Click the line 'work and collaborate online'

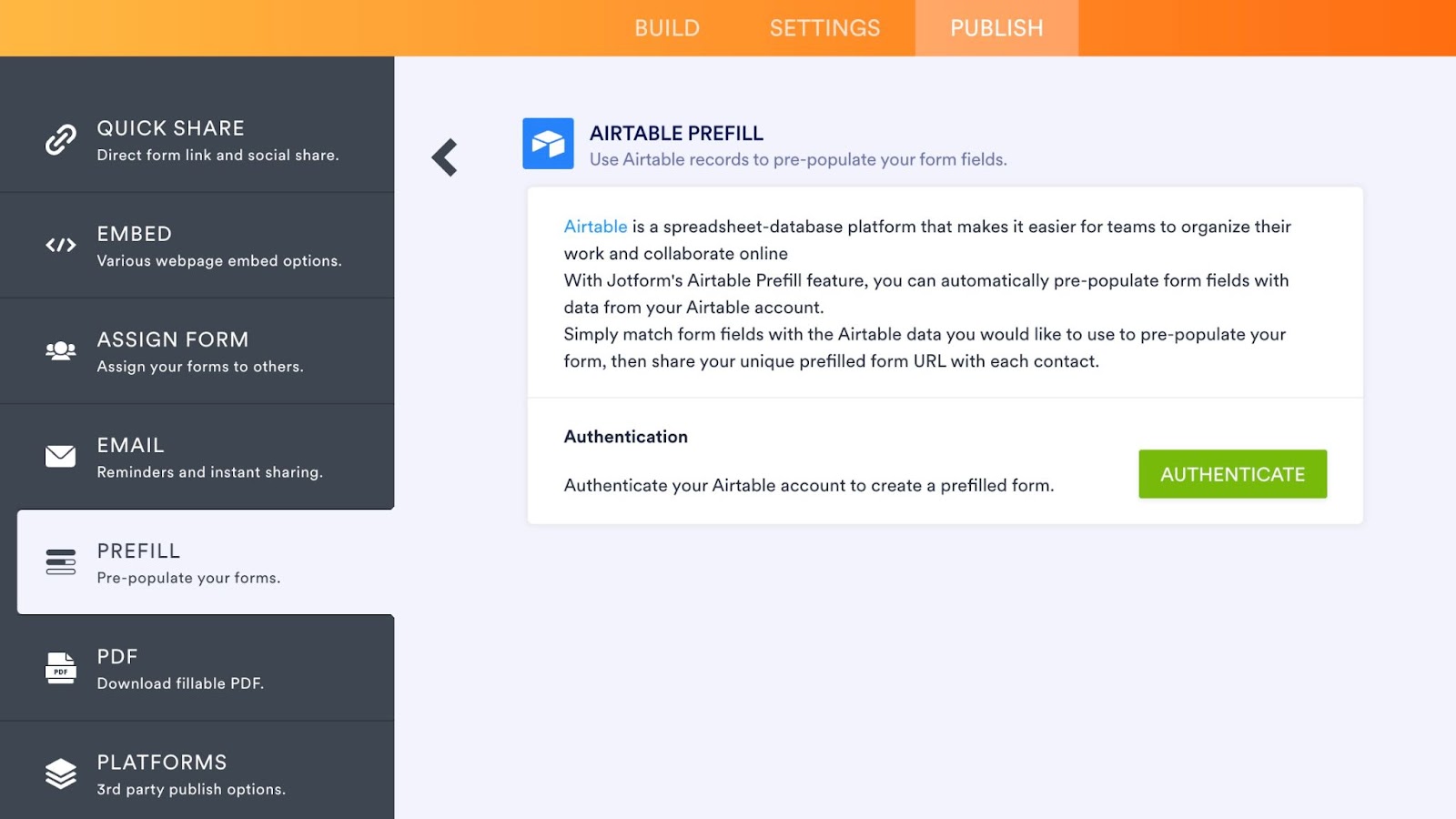676,254
